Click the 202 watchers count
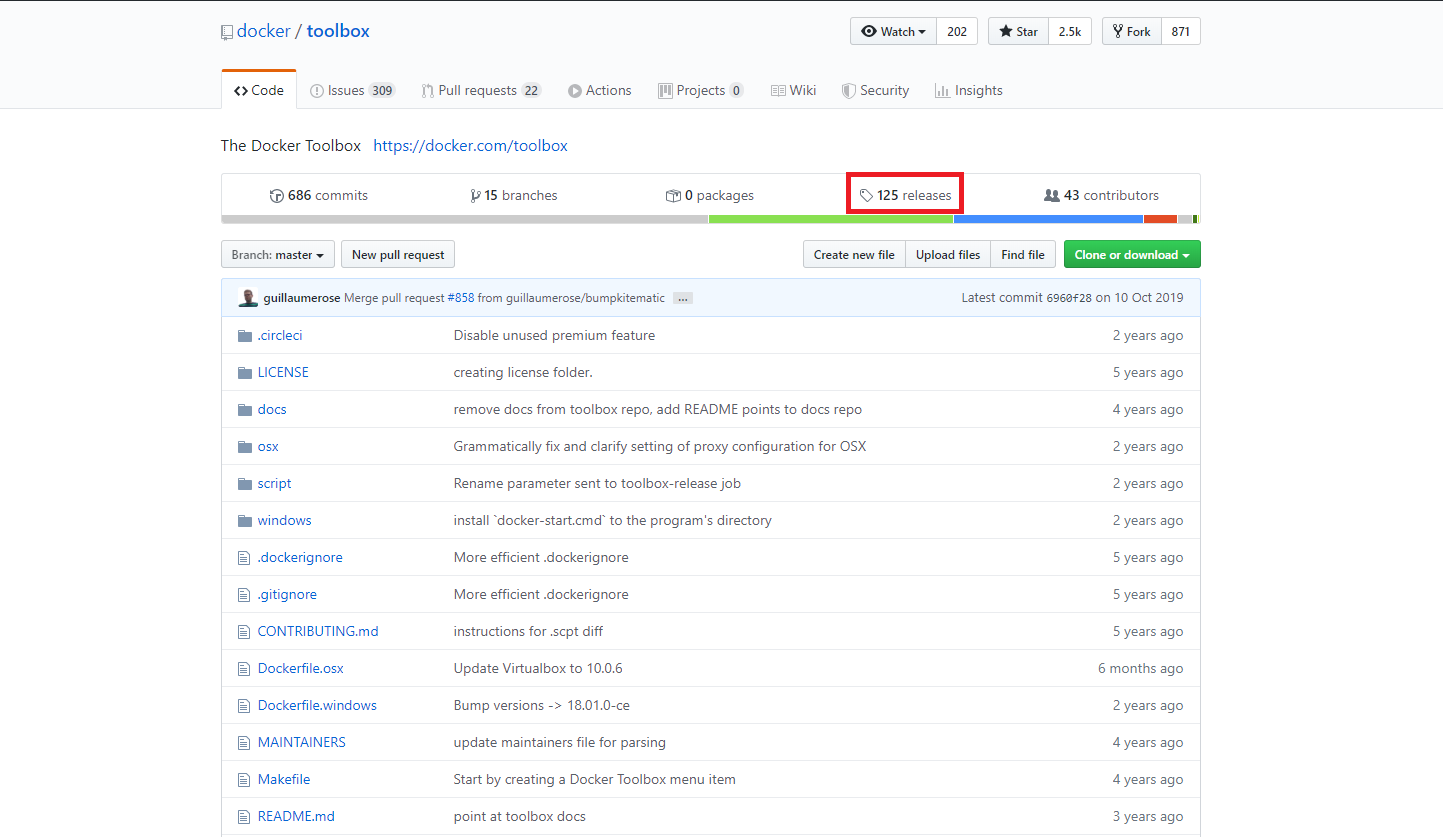The image size is (1443, 837). 957,32
